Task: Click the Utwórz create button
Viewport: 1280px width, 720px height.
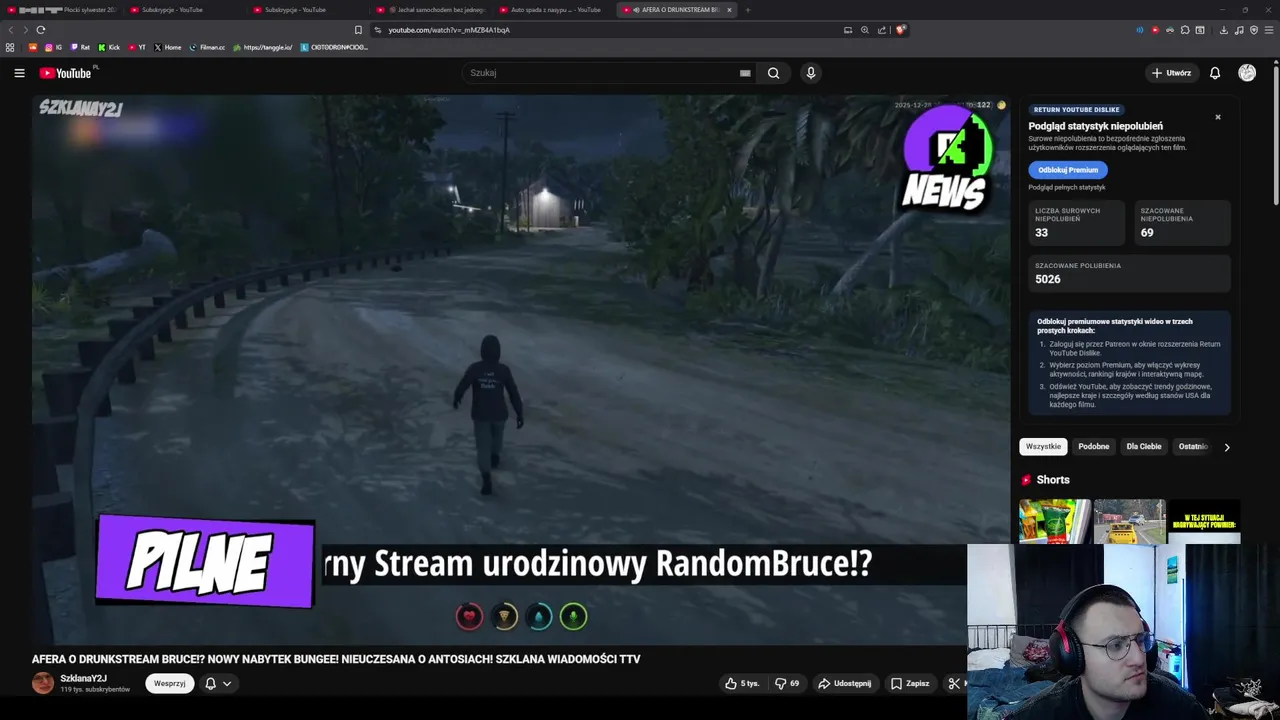Action: (x=1172, y=73)
